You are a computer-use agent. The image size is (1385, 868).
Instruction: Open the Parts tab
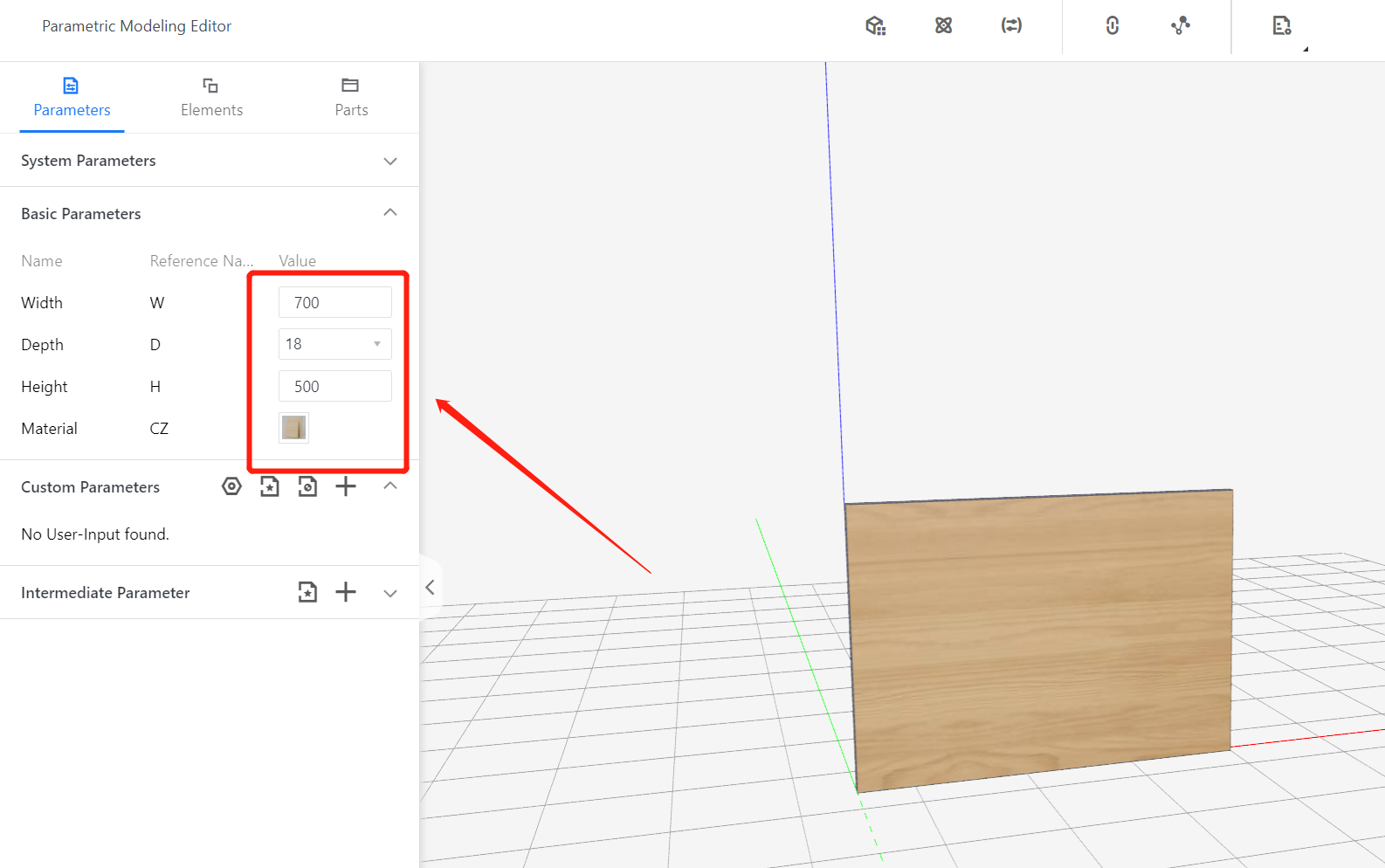point(351,97)
